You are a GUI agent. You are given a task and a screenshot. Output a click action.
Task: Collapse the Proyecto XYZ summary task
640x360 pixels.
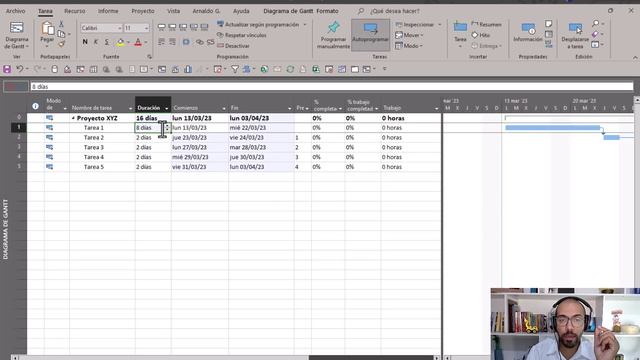coord(73,118)
